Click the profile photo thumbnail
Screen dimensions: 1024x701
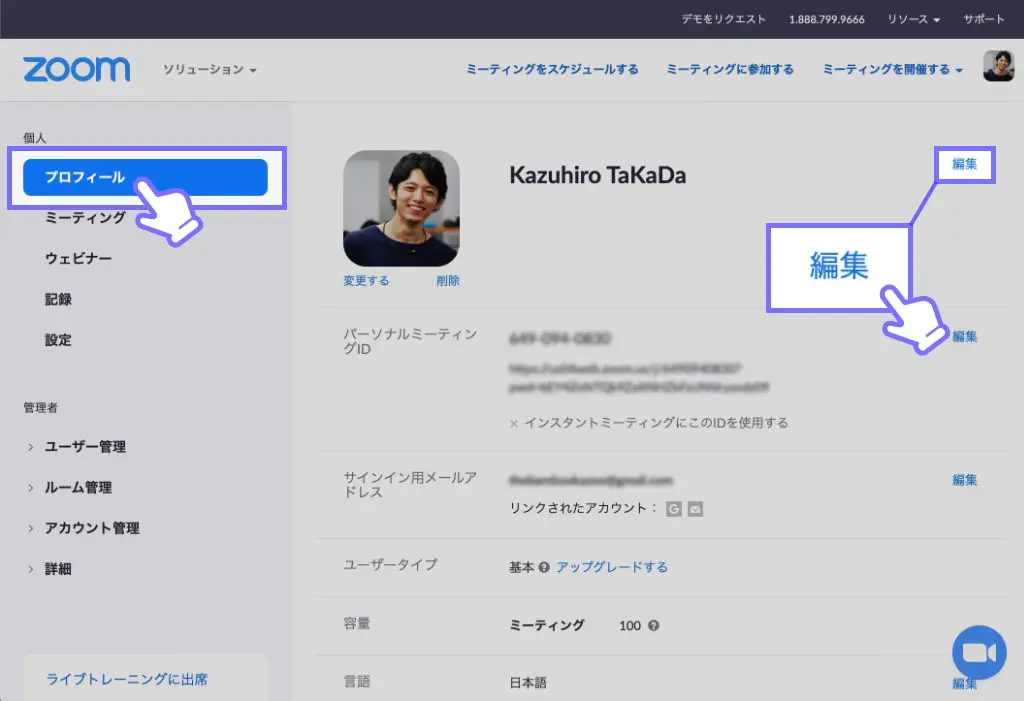pos(401,207)
